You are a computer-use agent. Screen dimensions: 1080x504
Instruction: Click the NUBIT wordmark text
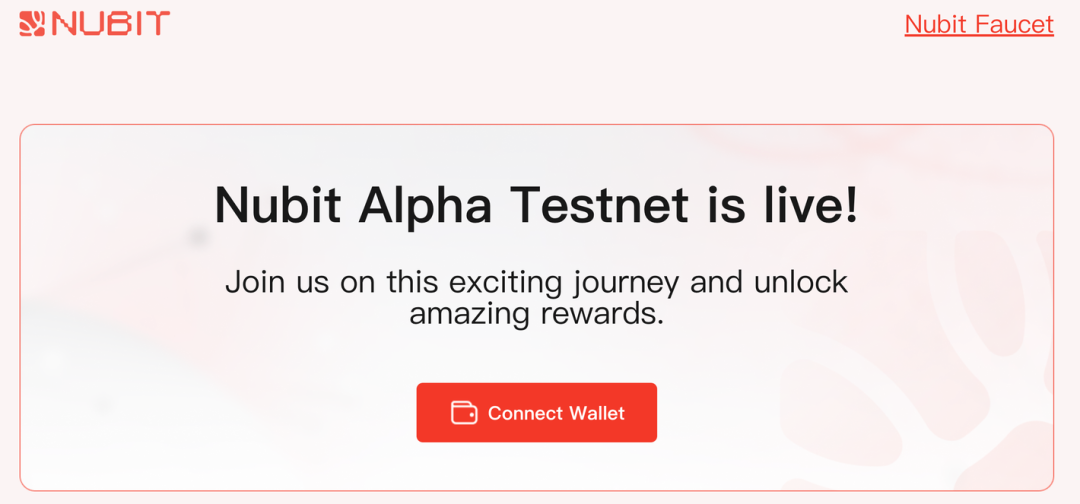point(110,23)
